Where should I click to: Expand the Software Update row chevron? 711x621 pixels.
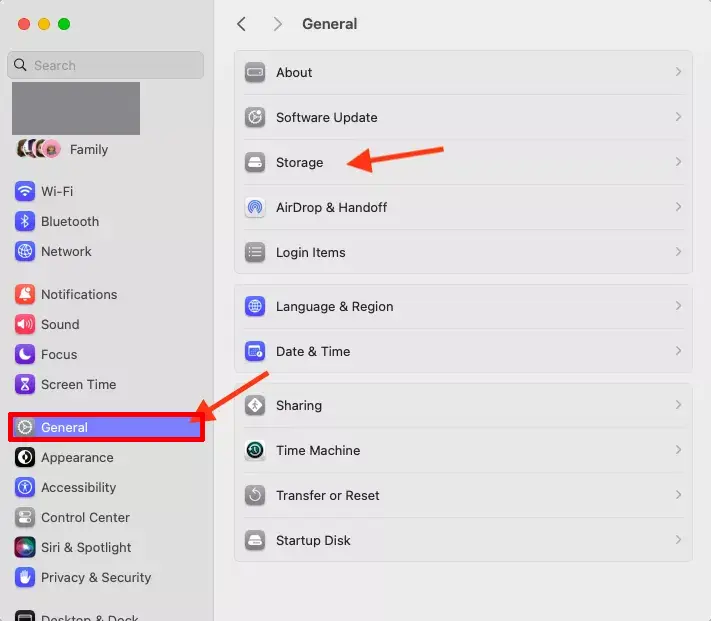pyautogui.click(x=678, y=116)
